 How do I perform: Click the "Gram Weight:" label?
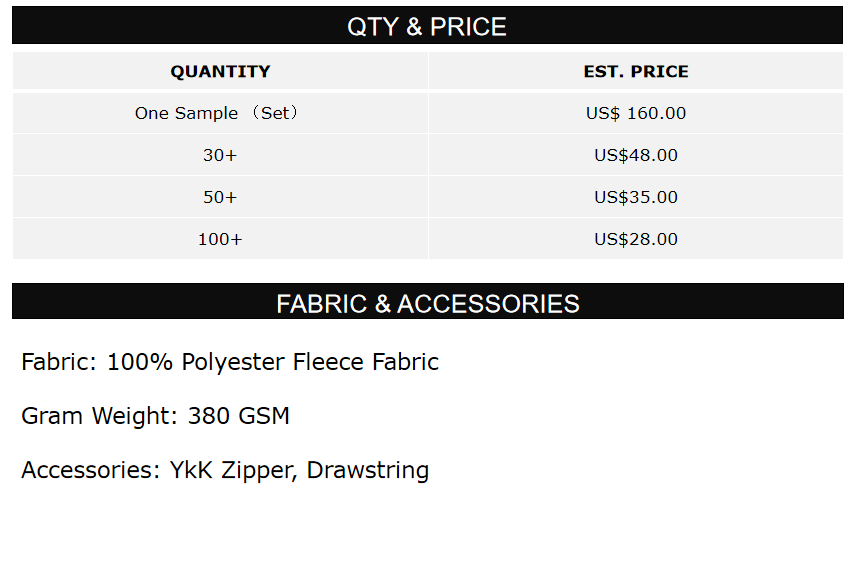100,416
